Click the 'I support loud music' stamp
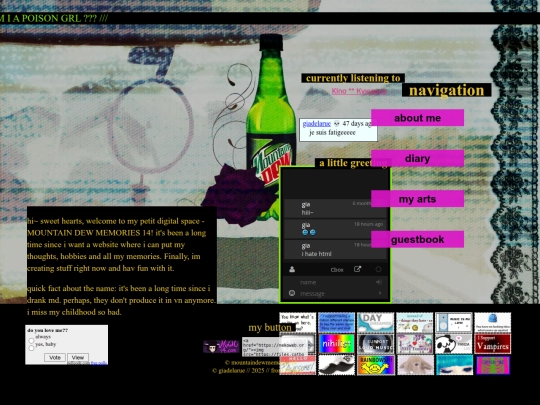The width and height of the screenshot is (540, 405). tap(375, 343)
